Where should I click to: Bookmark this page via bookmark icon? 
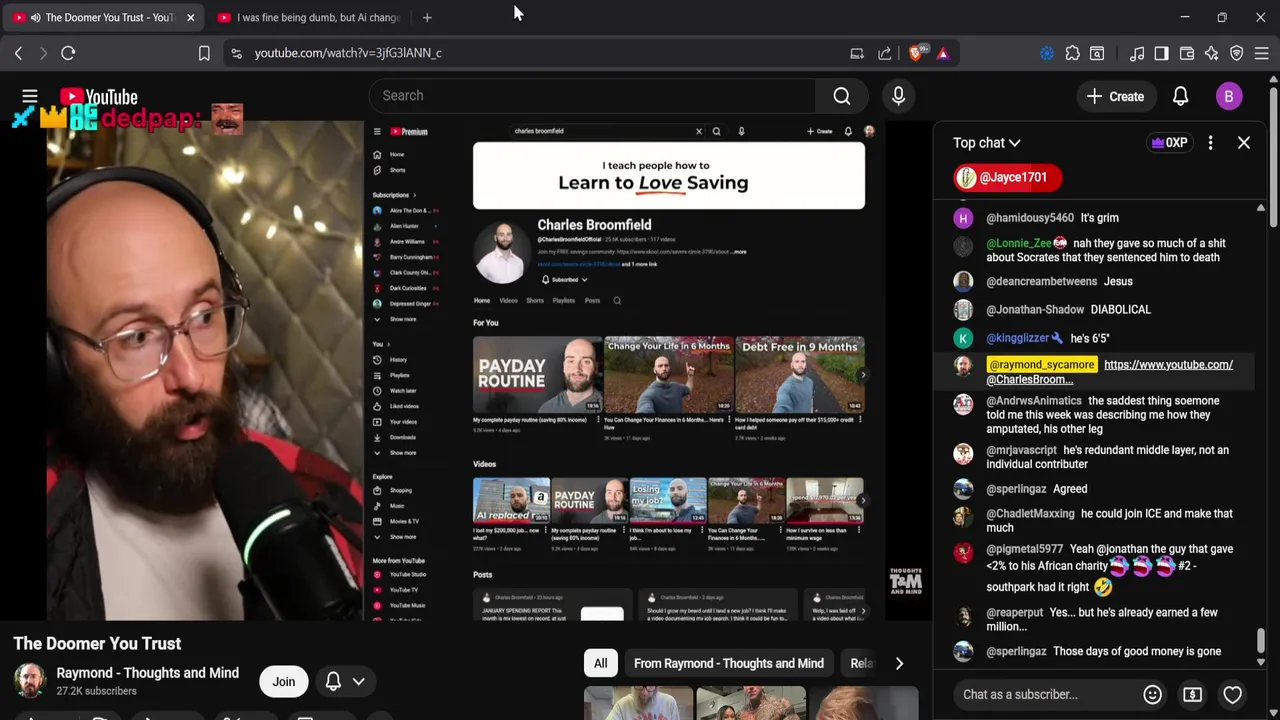point(204,53)
